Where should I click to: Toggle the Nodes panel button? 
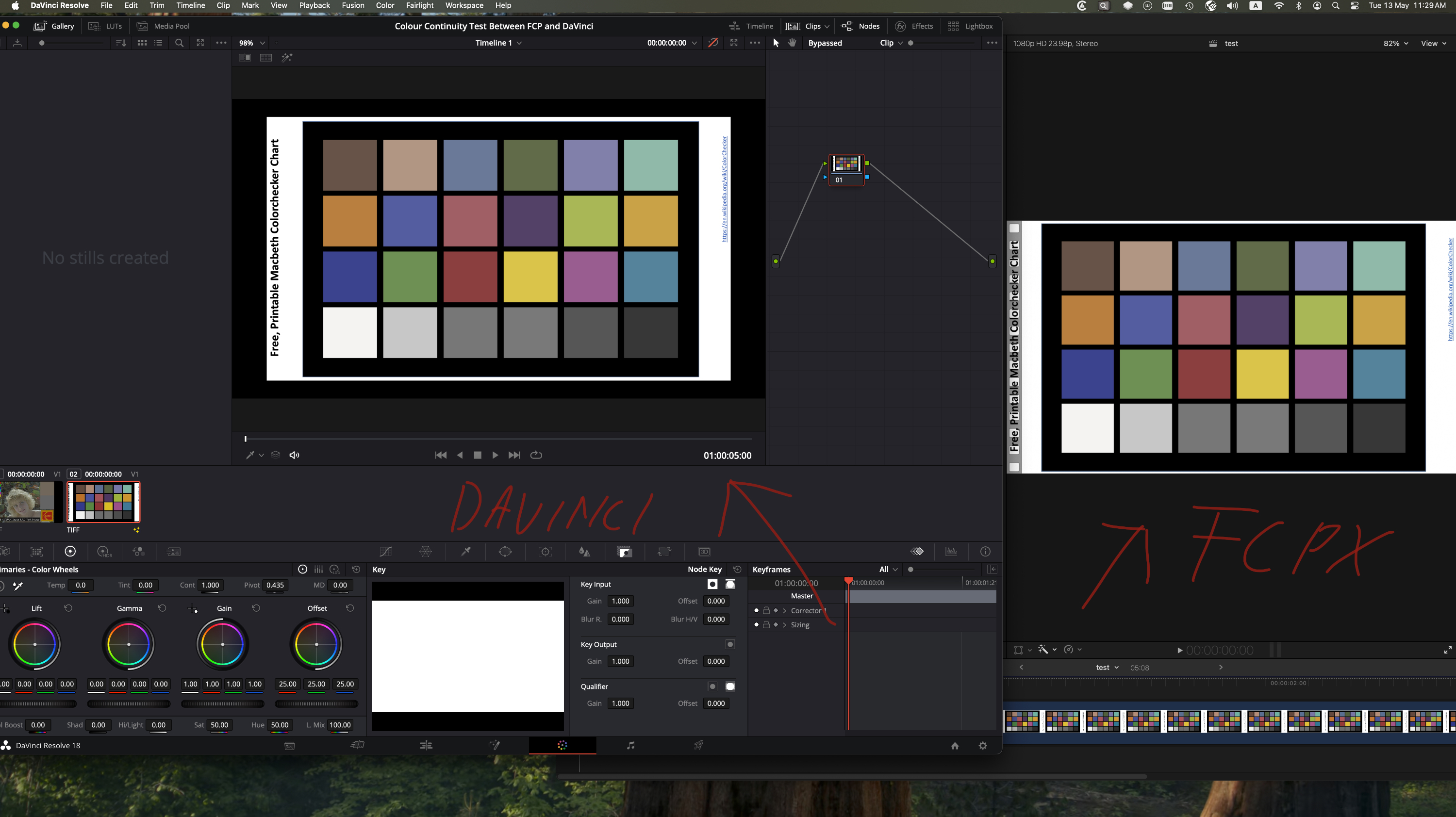(x=860, y=27)
